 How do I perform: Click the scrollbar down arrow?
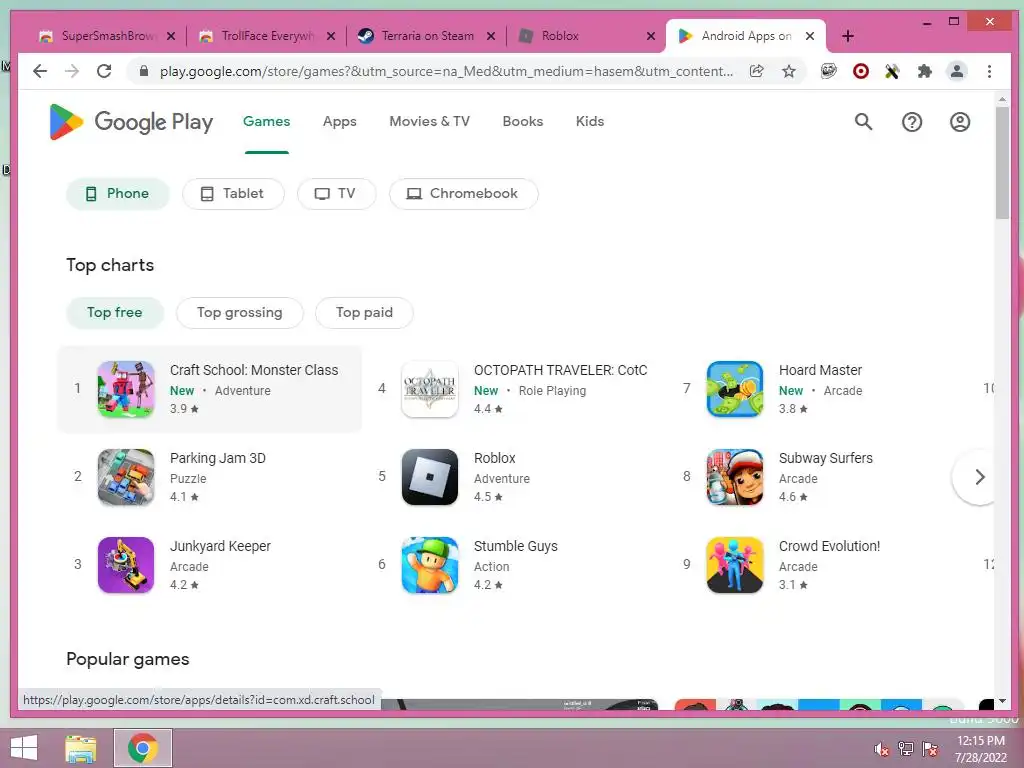click(1002, 701)
